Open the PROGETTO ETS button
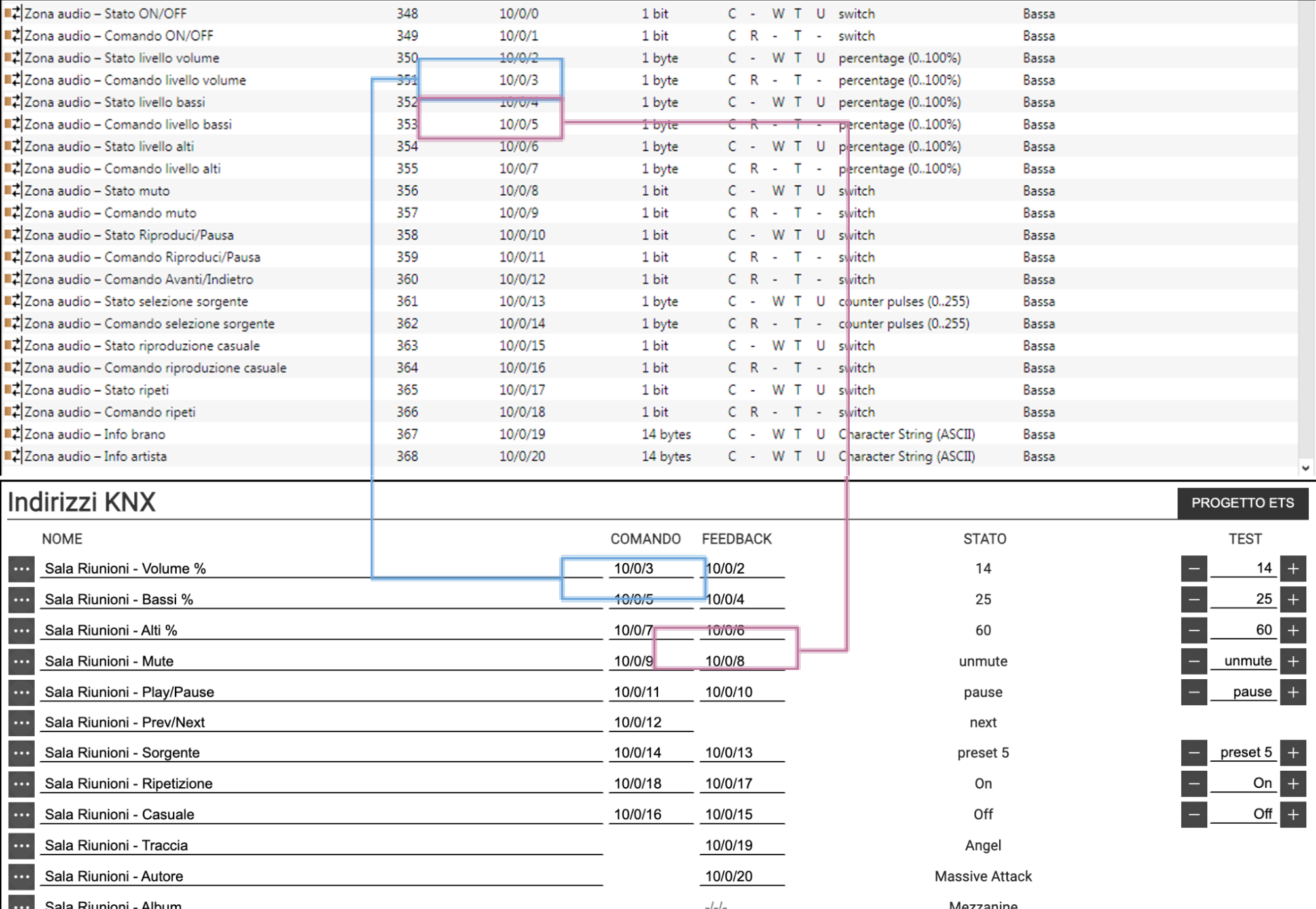Image resolution: width=1316 pixels, height=909 pixels. [1243, 503]
